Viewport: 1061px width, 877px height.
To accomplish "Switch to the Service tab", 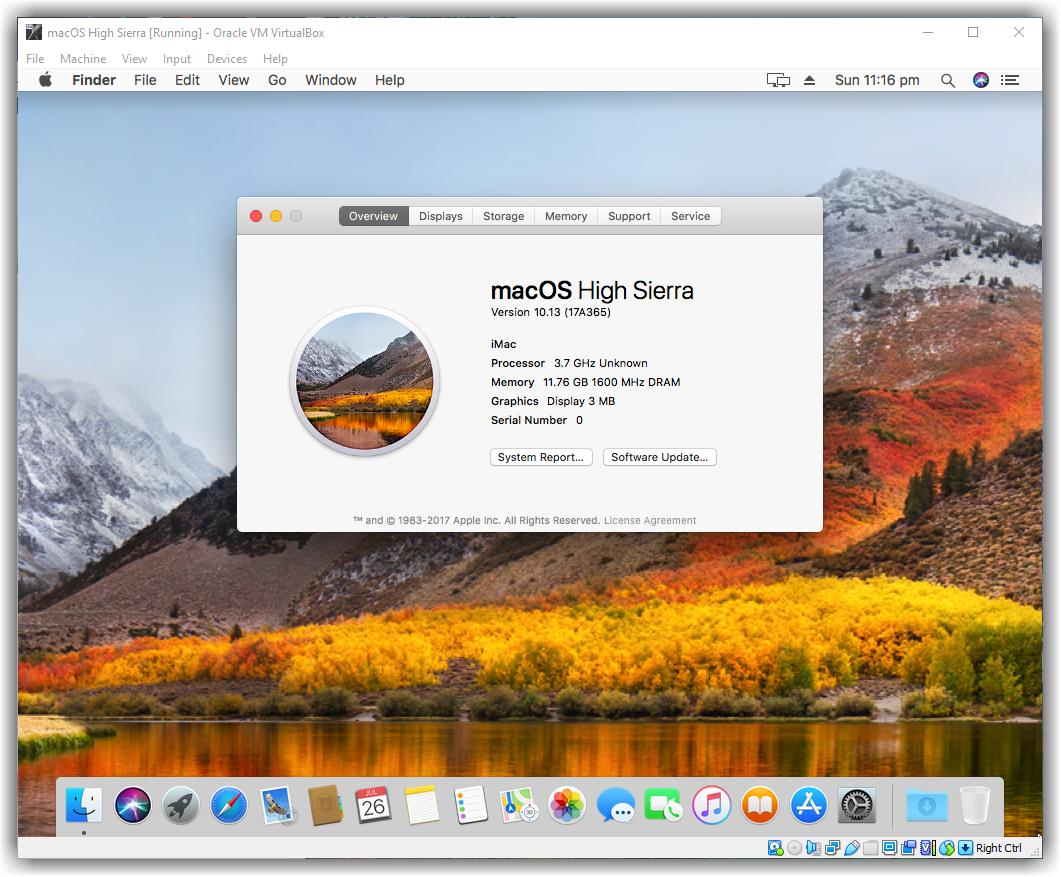I will click(x=690, y=216).
